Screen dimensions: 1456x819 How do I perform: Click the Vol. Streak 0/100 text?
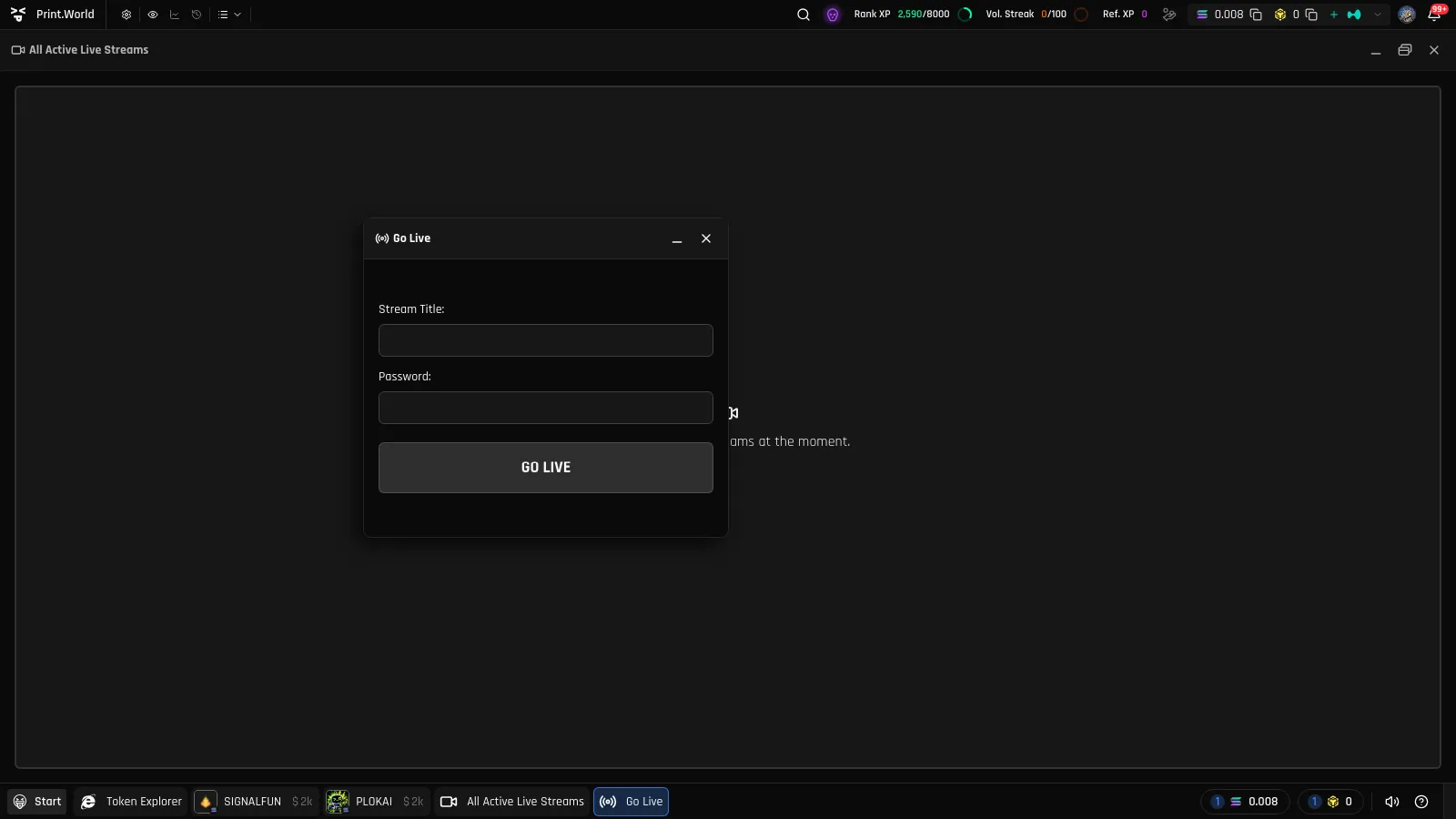(x=1026, y=15)
